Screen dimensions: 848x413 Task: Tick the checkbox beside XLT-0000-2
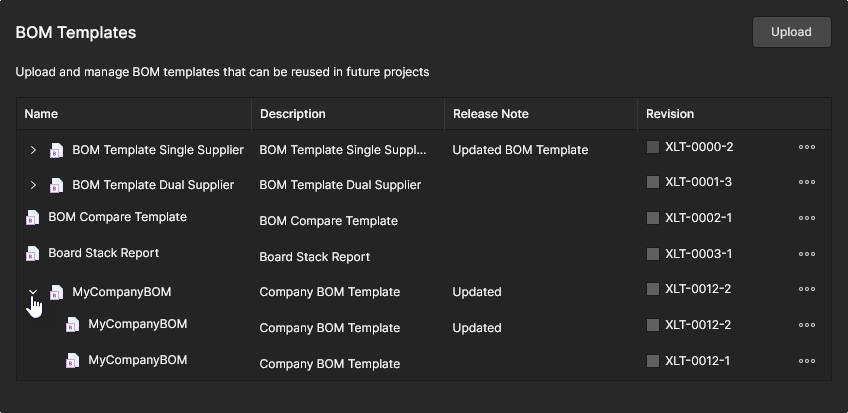(x=653, y=147)
